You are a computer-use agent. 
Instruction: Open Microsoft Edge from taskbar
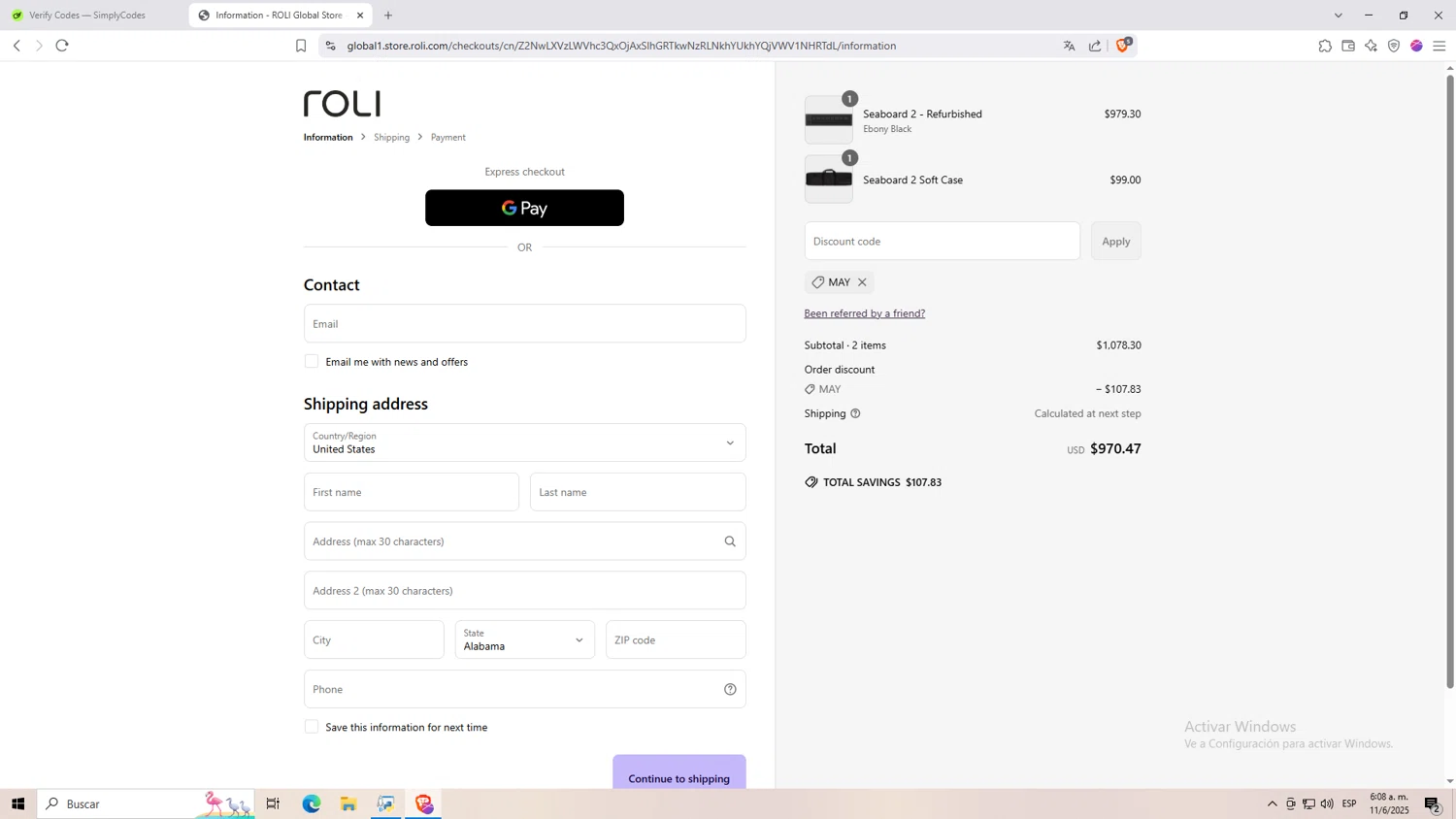tap(311, 803)
